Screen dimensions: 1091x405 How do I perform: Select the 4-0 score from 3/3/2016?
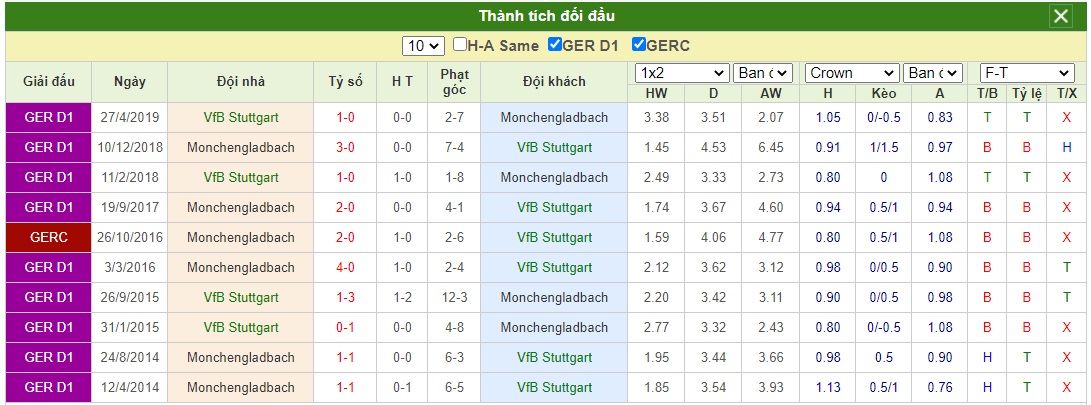(x=345, y=267)
